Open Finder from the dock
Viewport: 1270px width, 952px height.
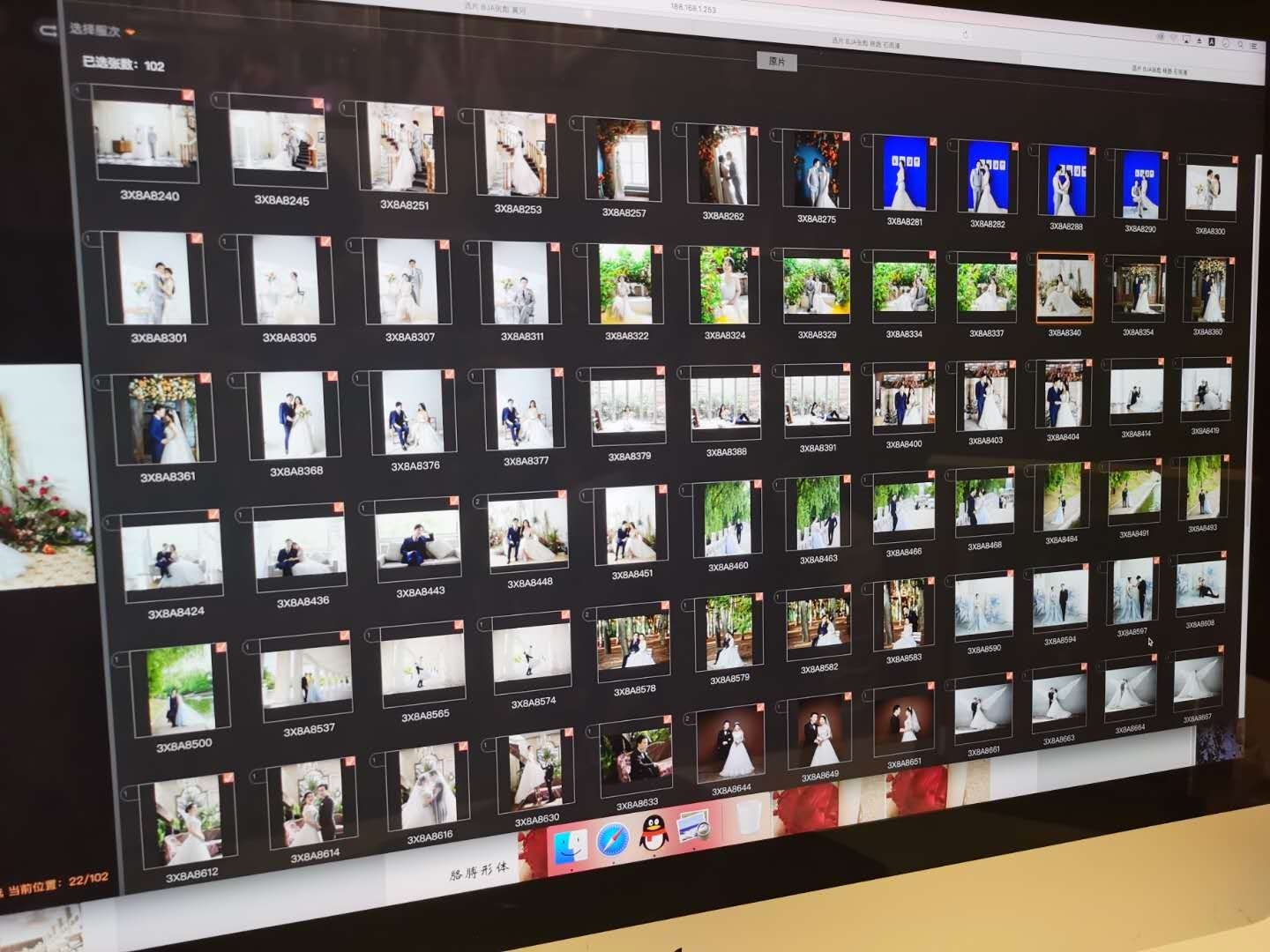point(570,847)
